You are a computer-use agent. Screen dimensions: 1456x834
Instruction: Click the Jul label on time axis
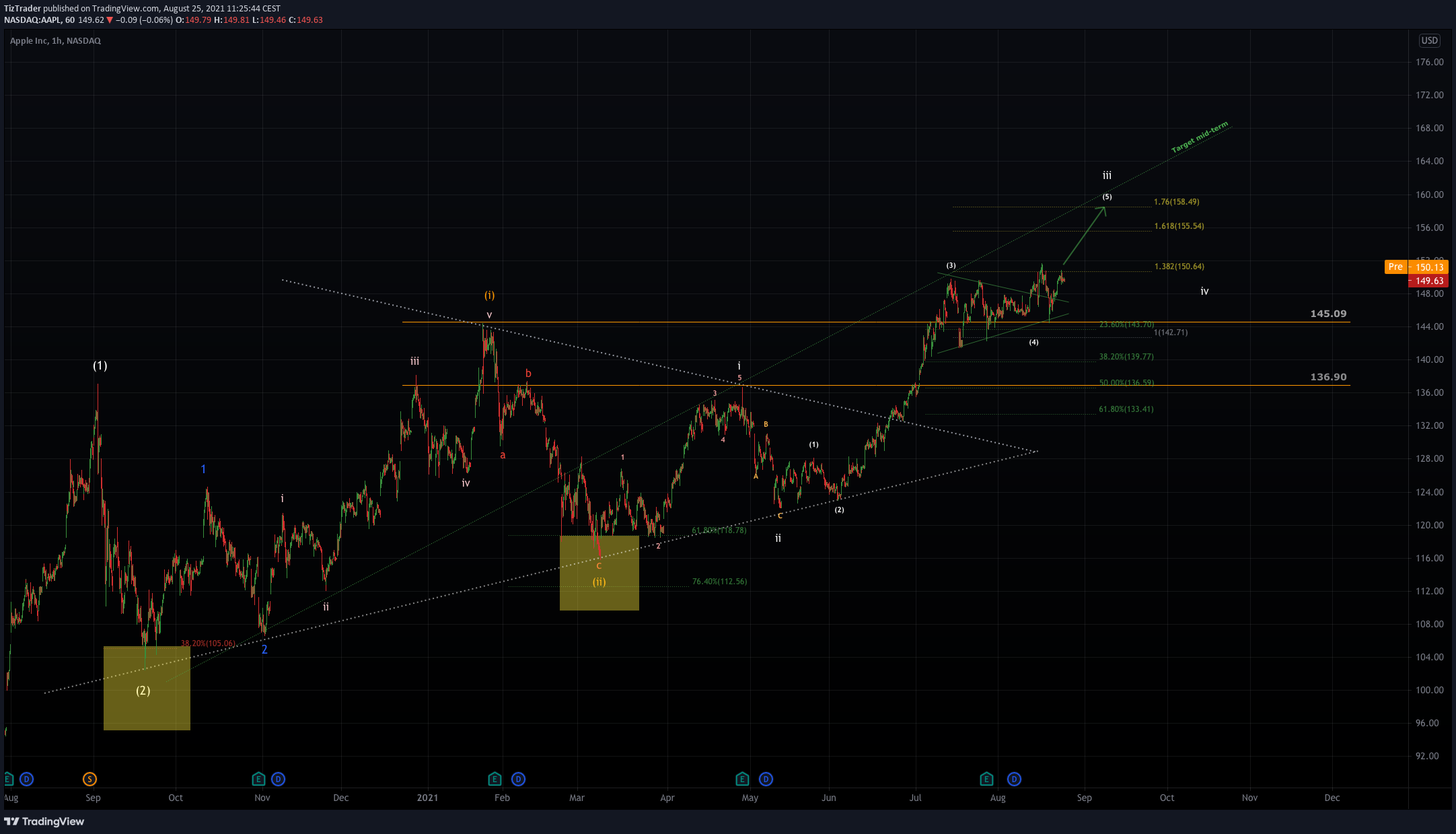[x=915, y=798]
